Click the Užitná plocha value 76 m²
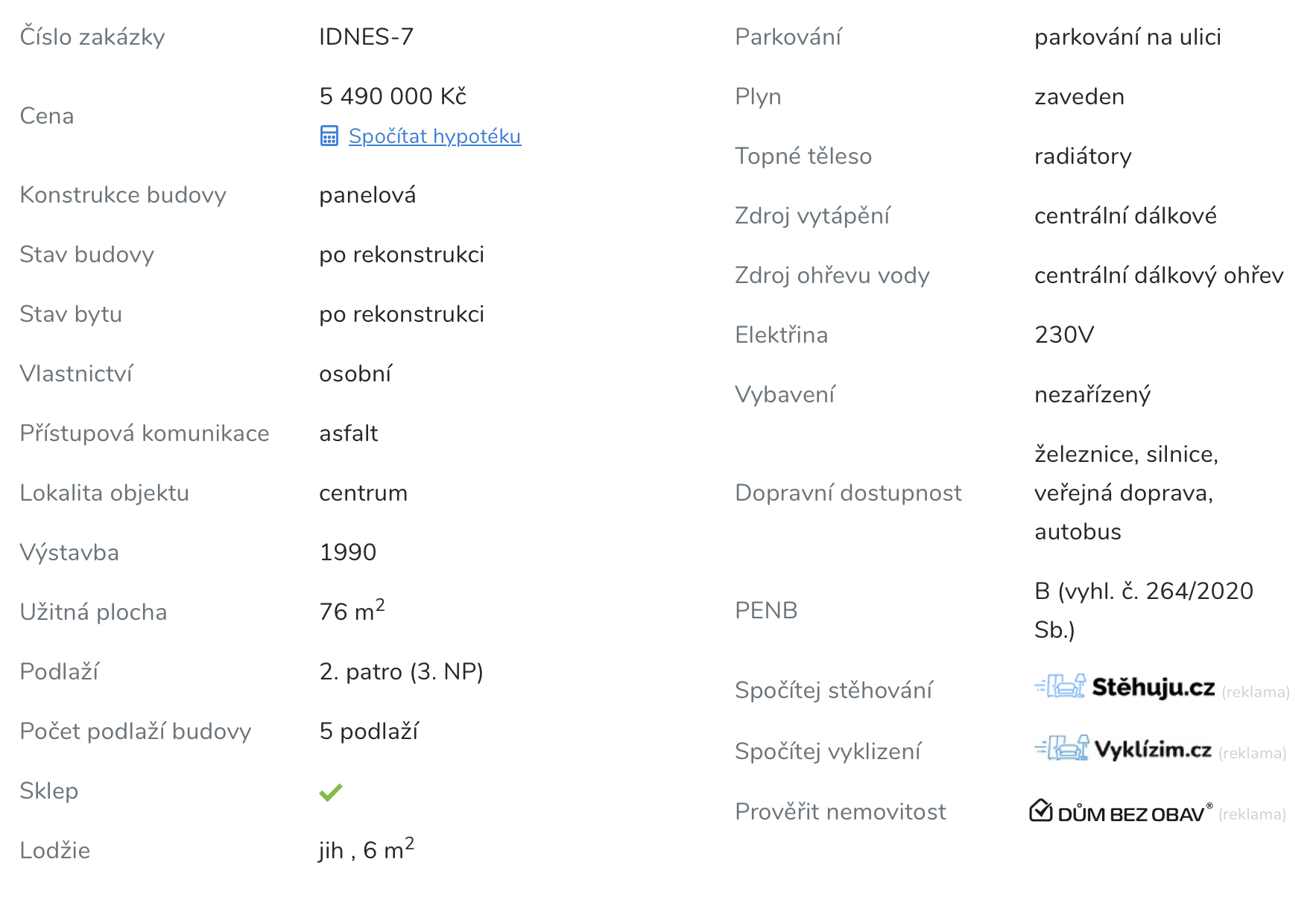This screenshot has width=1316, height=900. tap(352, 611)
